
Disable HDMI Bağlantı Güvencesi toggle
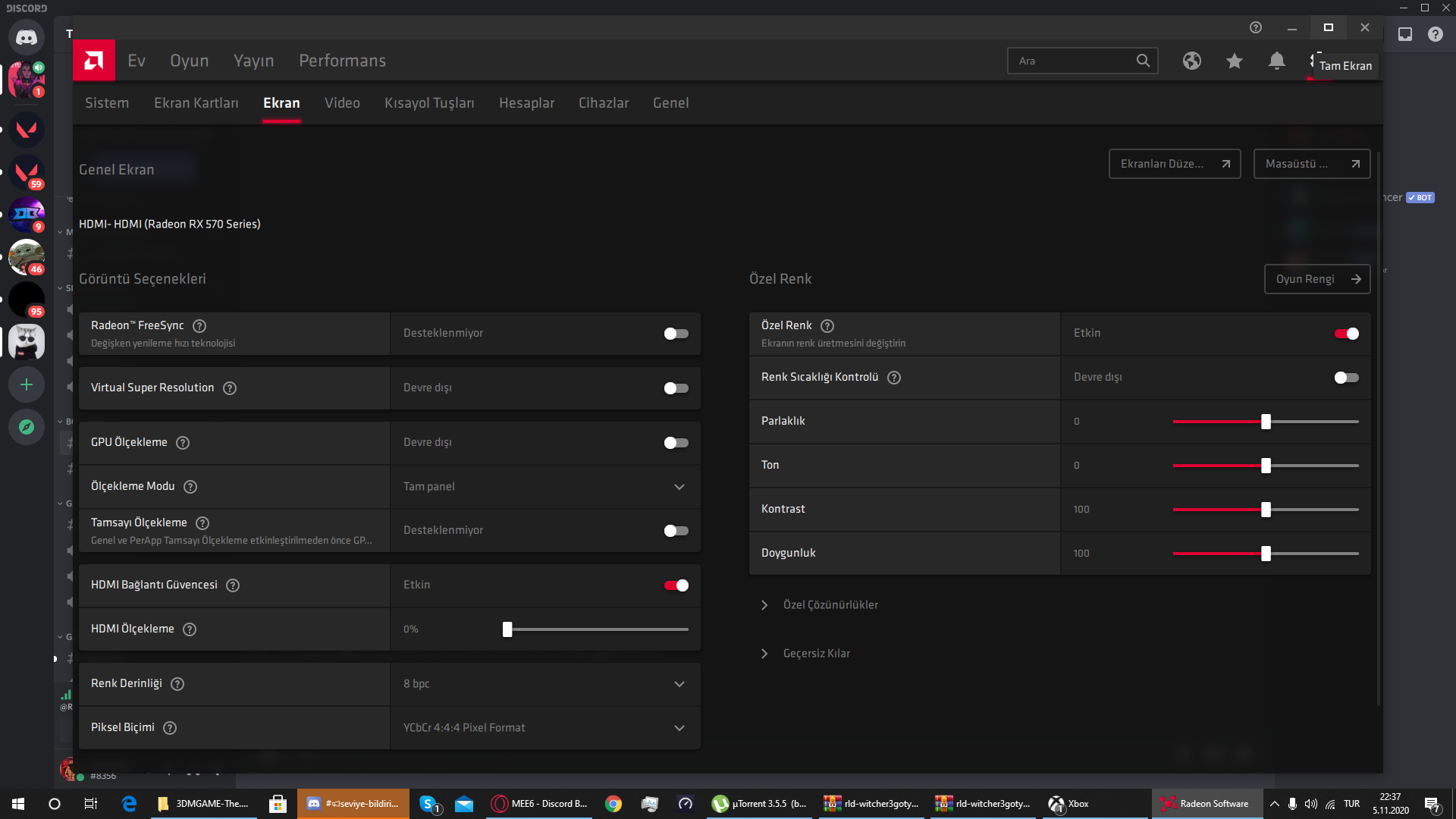676,585
